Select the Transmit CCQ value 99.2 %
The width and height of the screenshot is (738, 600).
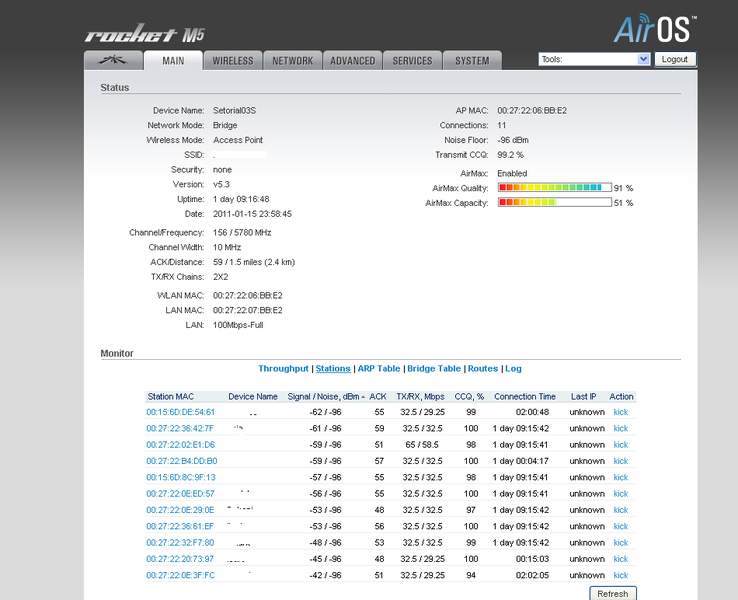point(510,155)
